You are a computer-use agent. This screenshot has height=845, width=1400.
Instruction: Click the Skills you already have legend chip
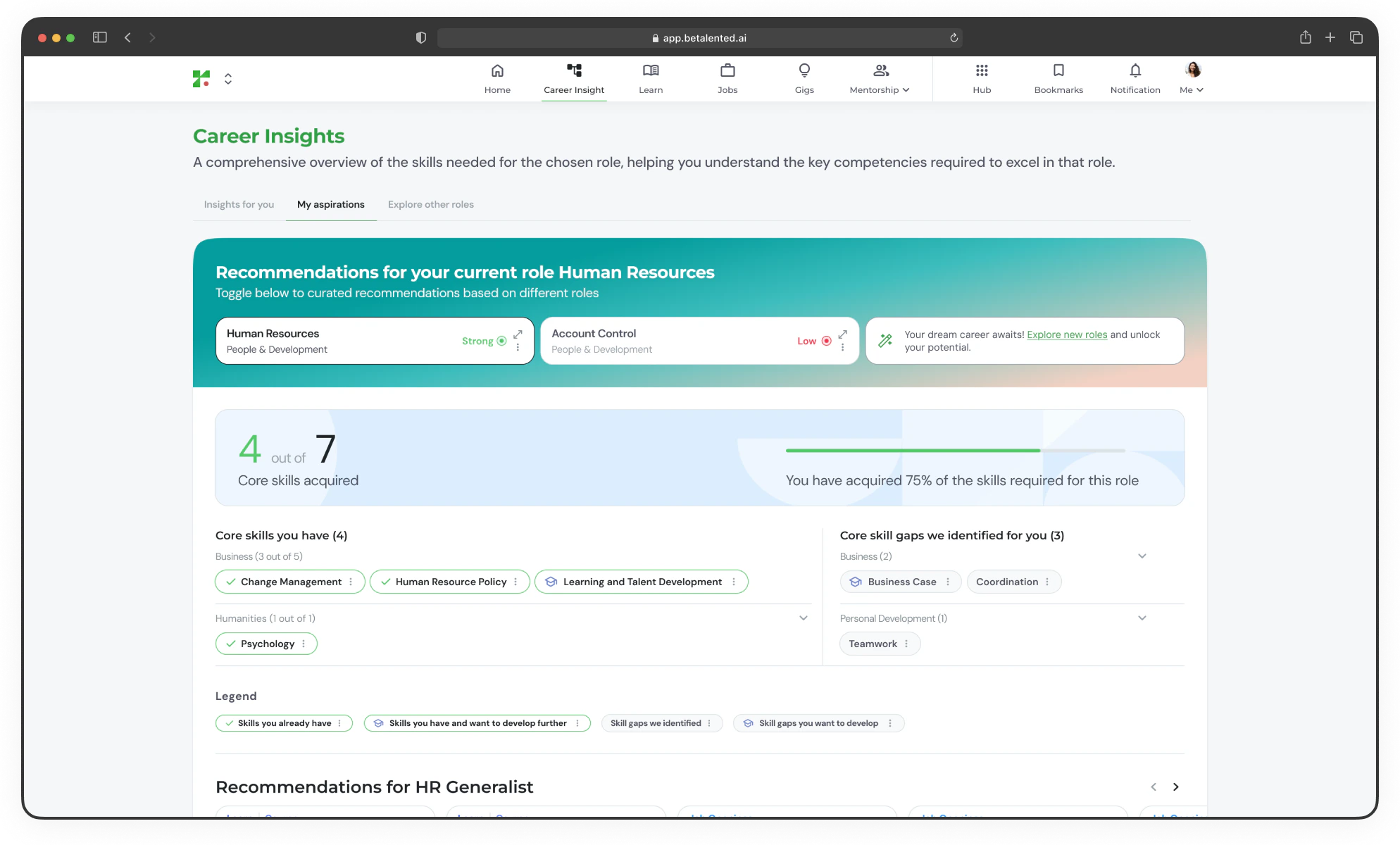284,723
